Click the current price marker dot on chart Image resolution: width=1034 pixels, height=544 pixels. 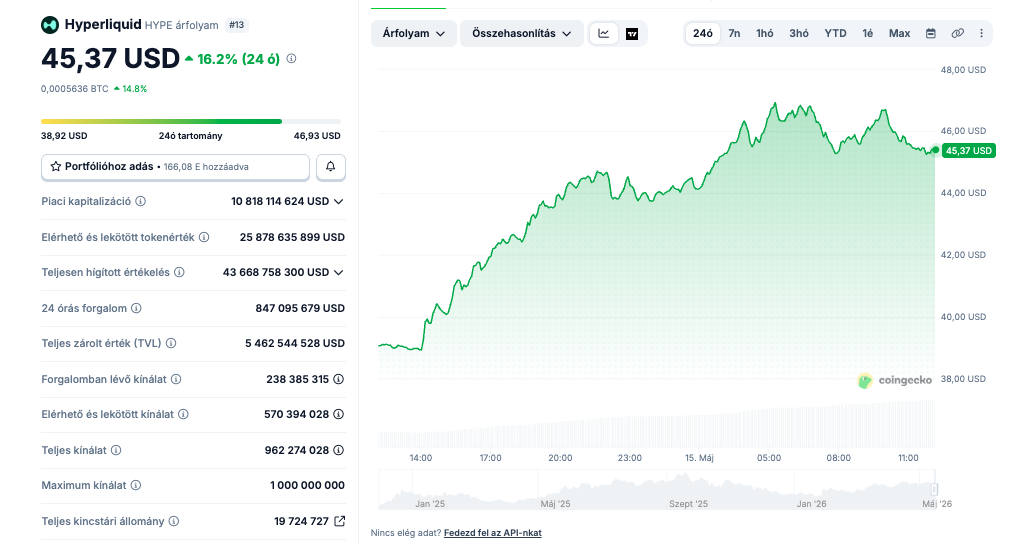[x=935, y=150]
